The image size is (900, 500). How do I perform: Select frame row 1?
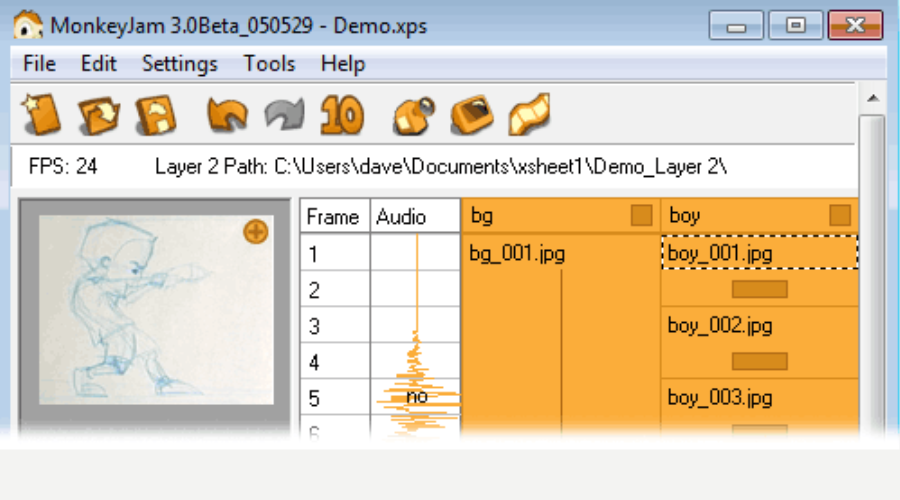pos(335,253)
